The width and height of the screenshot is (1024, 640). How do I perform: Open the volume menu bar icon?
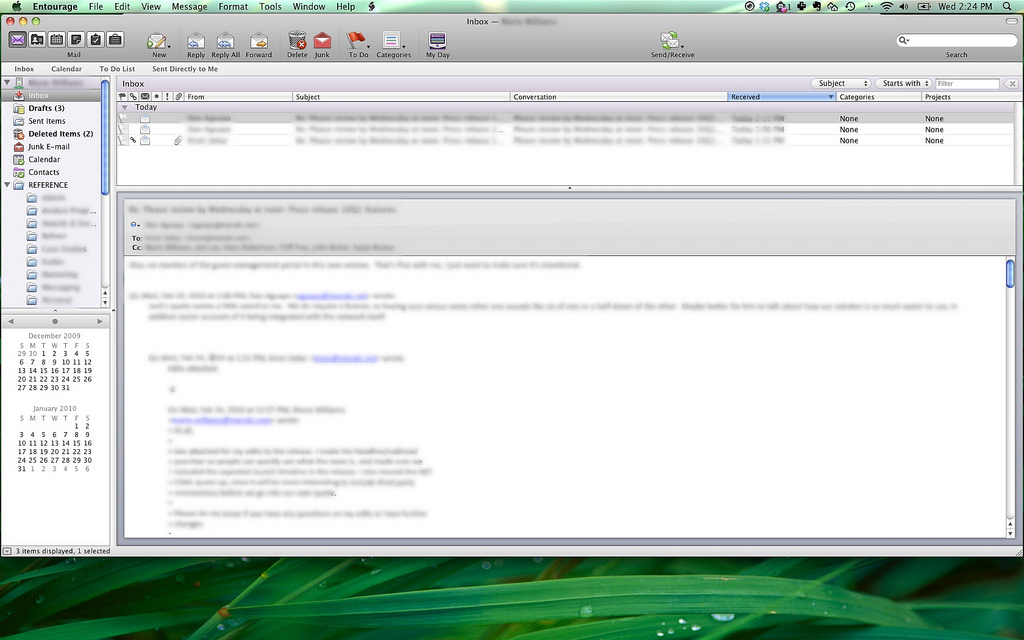[904, 7]
